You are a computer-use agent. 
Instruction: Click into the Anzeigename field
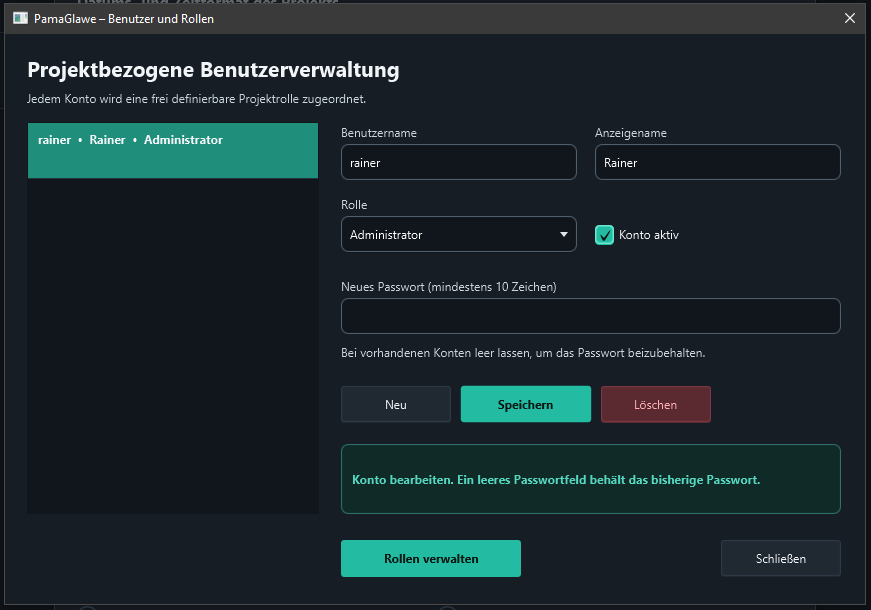718,162
